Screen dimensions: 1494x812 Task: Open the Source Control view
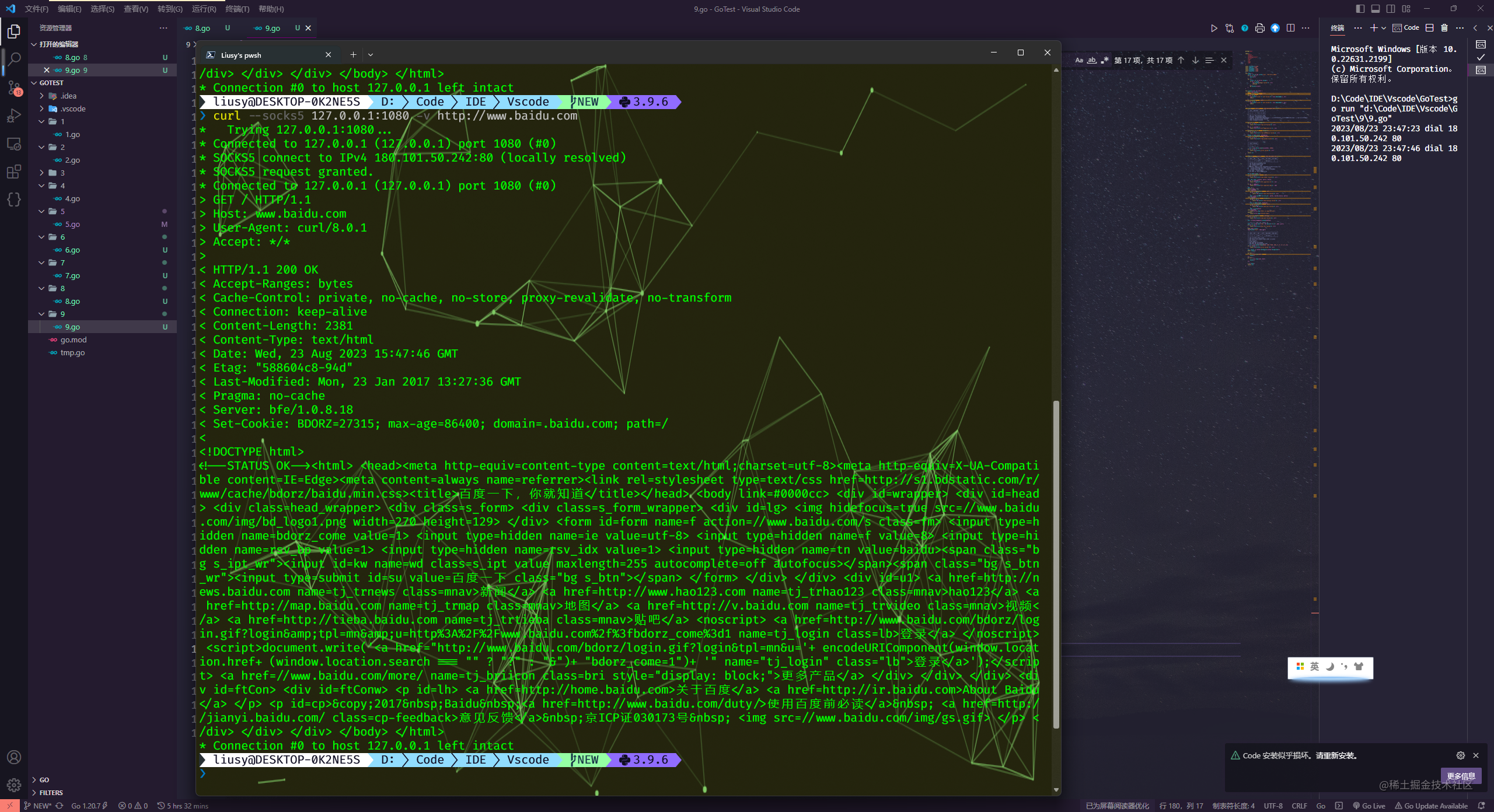coord(14,87)
